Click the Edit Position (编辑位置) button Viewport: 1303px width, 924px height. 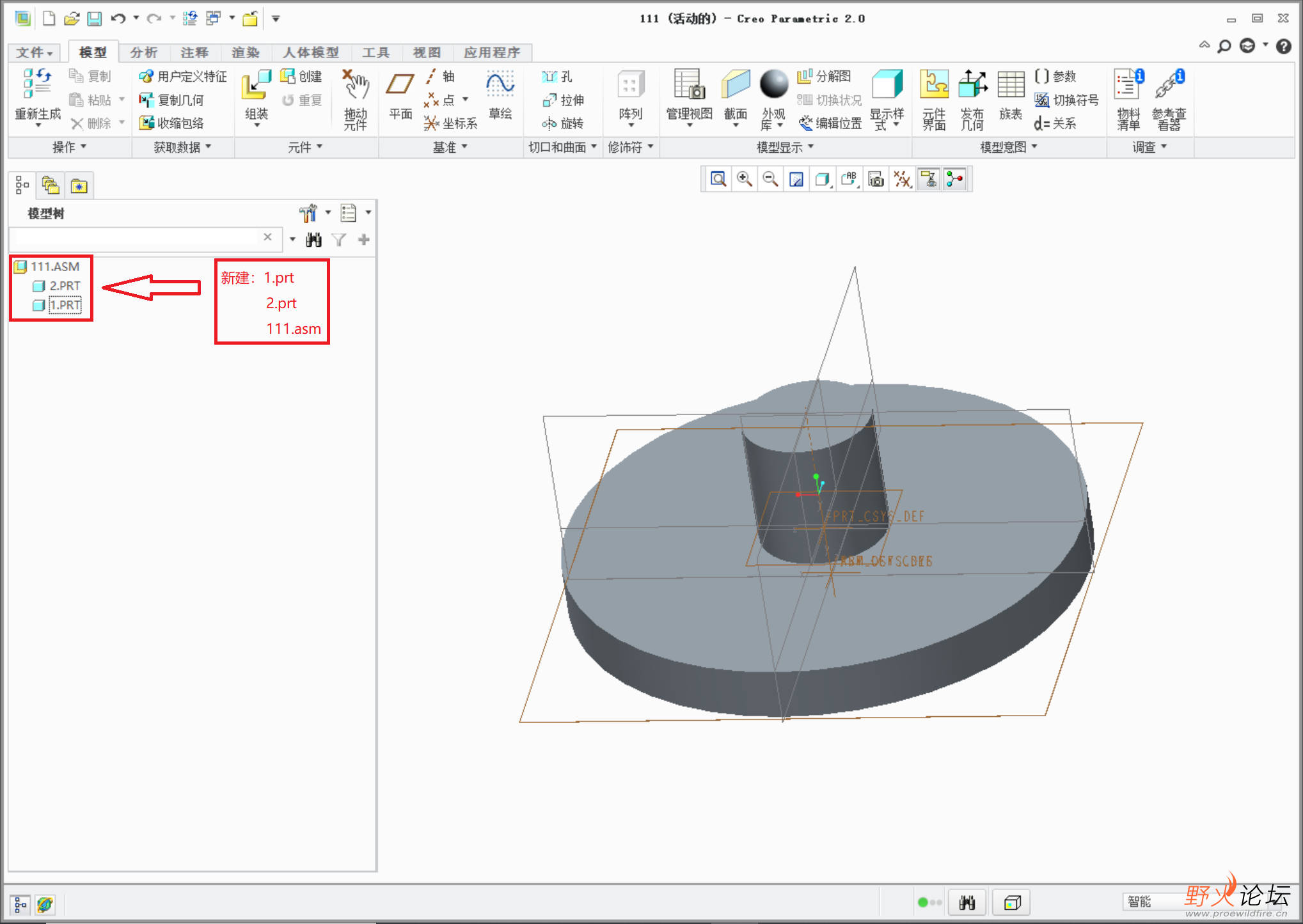point(830,123)
